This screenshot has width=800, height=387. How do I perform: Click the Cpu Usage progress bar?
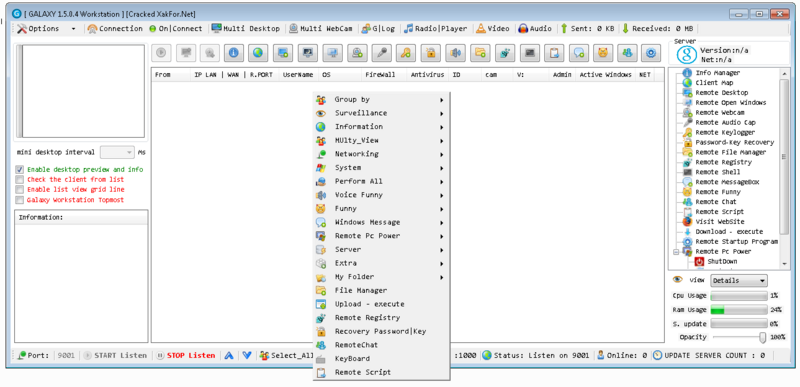(x=739, y=296)
